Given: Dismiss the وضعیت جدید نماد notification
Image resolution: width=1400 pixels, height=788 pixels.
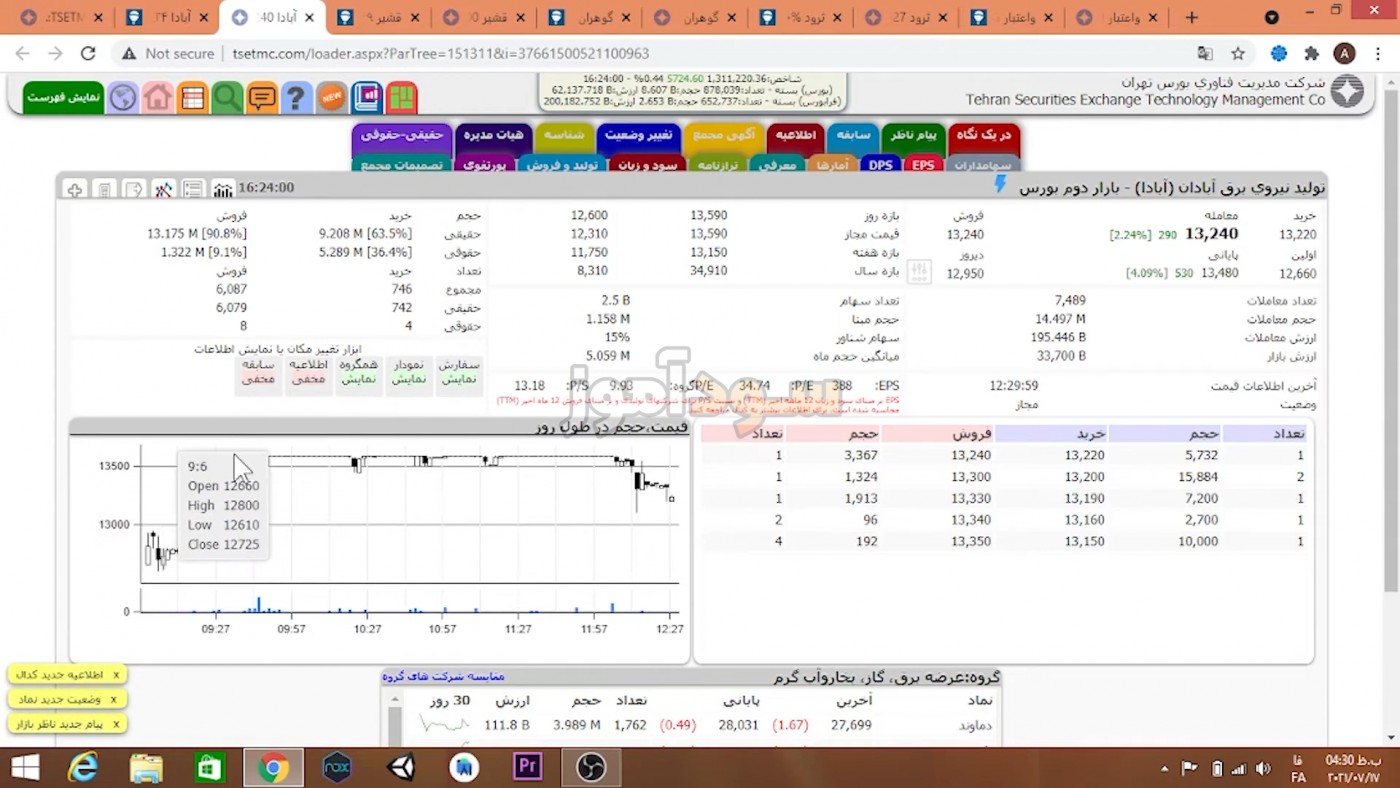Looking at the screenshot, I should (x=115, y=700).
